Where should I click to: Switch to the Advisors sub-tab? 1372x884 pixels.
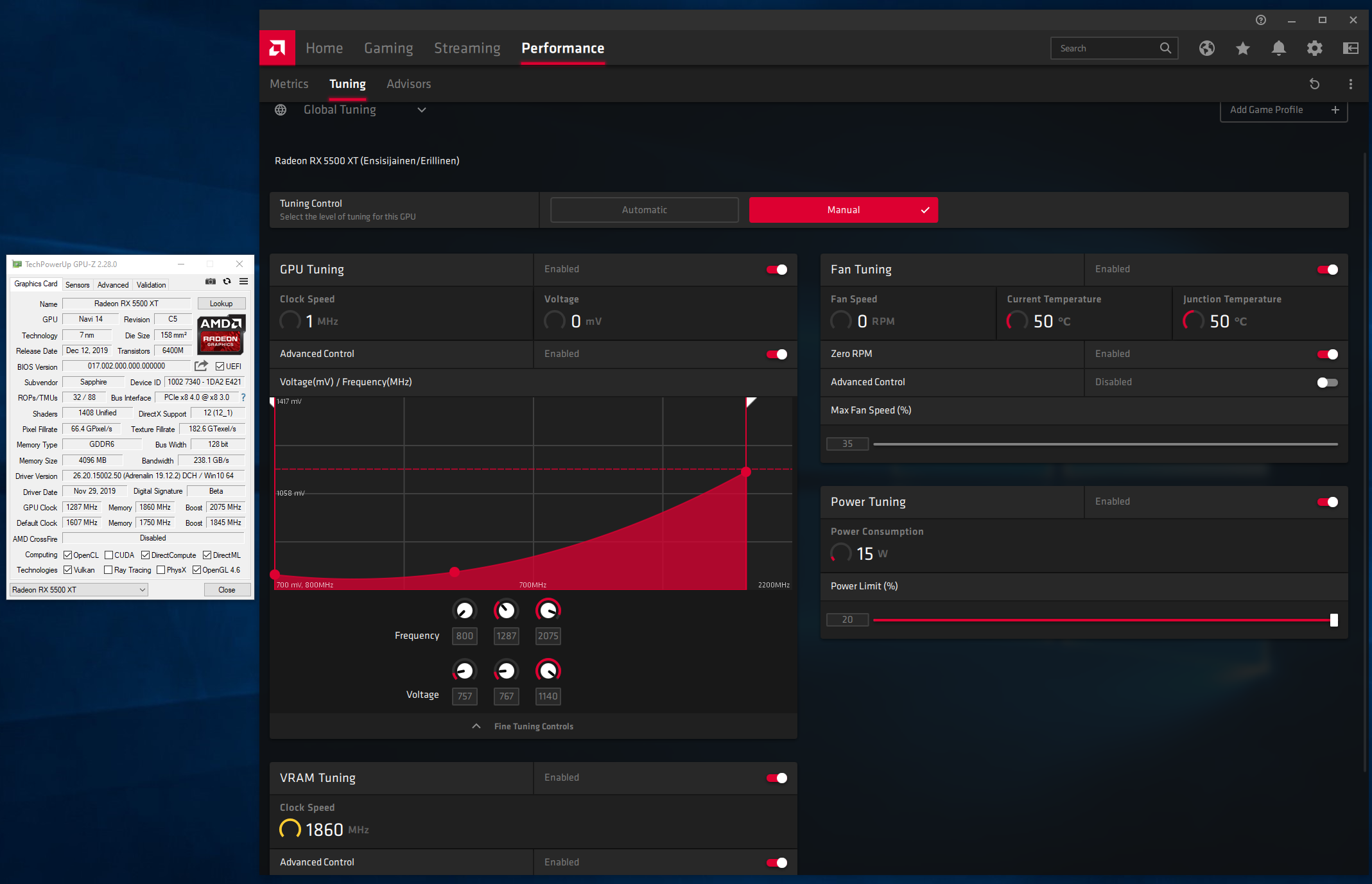409,84
